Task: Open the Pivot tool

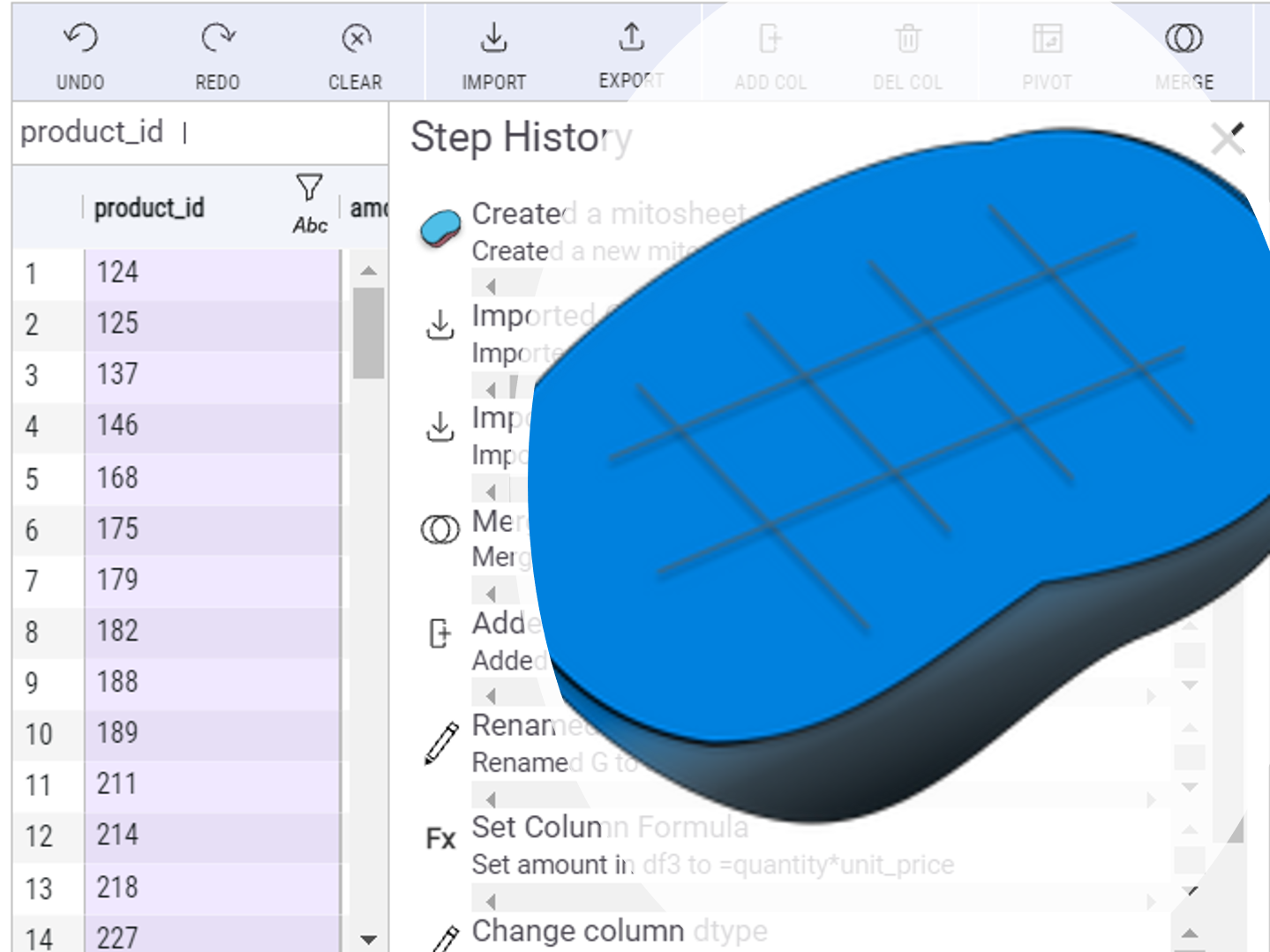Action: (1047, 40)
